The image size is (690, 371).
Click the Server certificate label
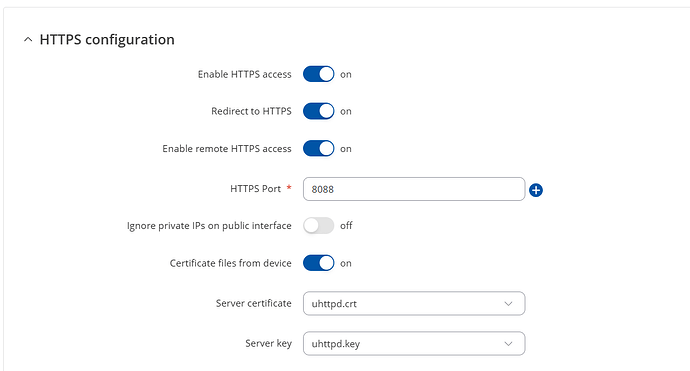click(253, 303)
